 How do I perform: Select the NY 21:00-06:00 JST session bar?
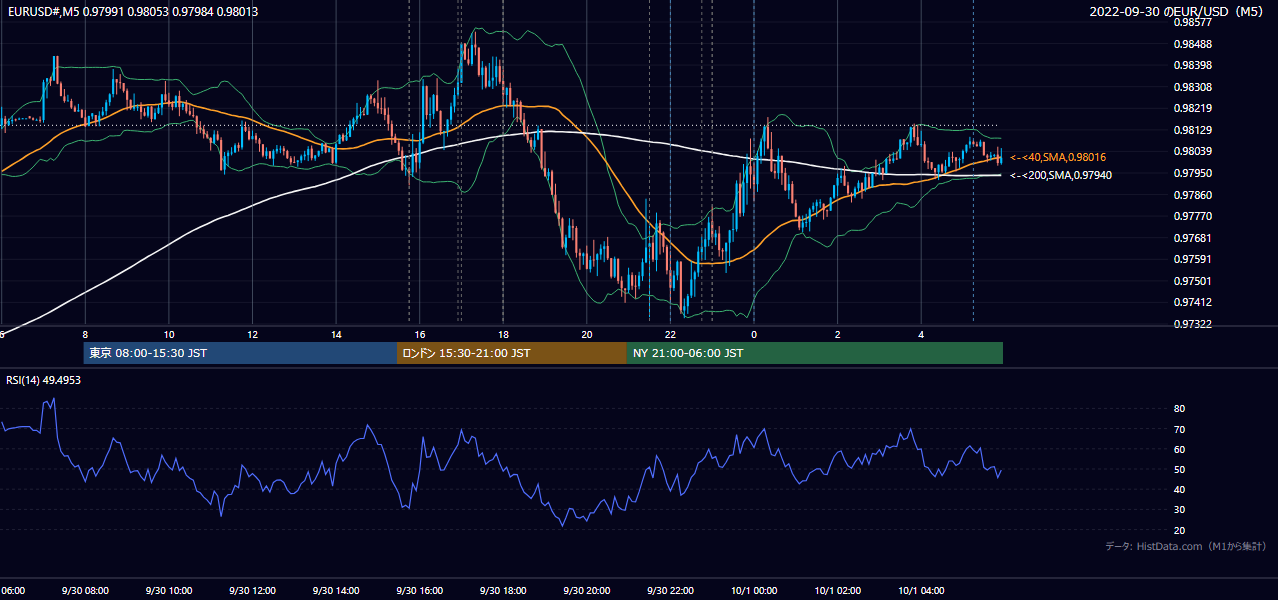[815, 353]
